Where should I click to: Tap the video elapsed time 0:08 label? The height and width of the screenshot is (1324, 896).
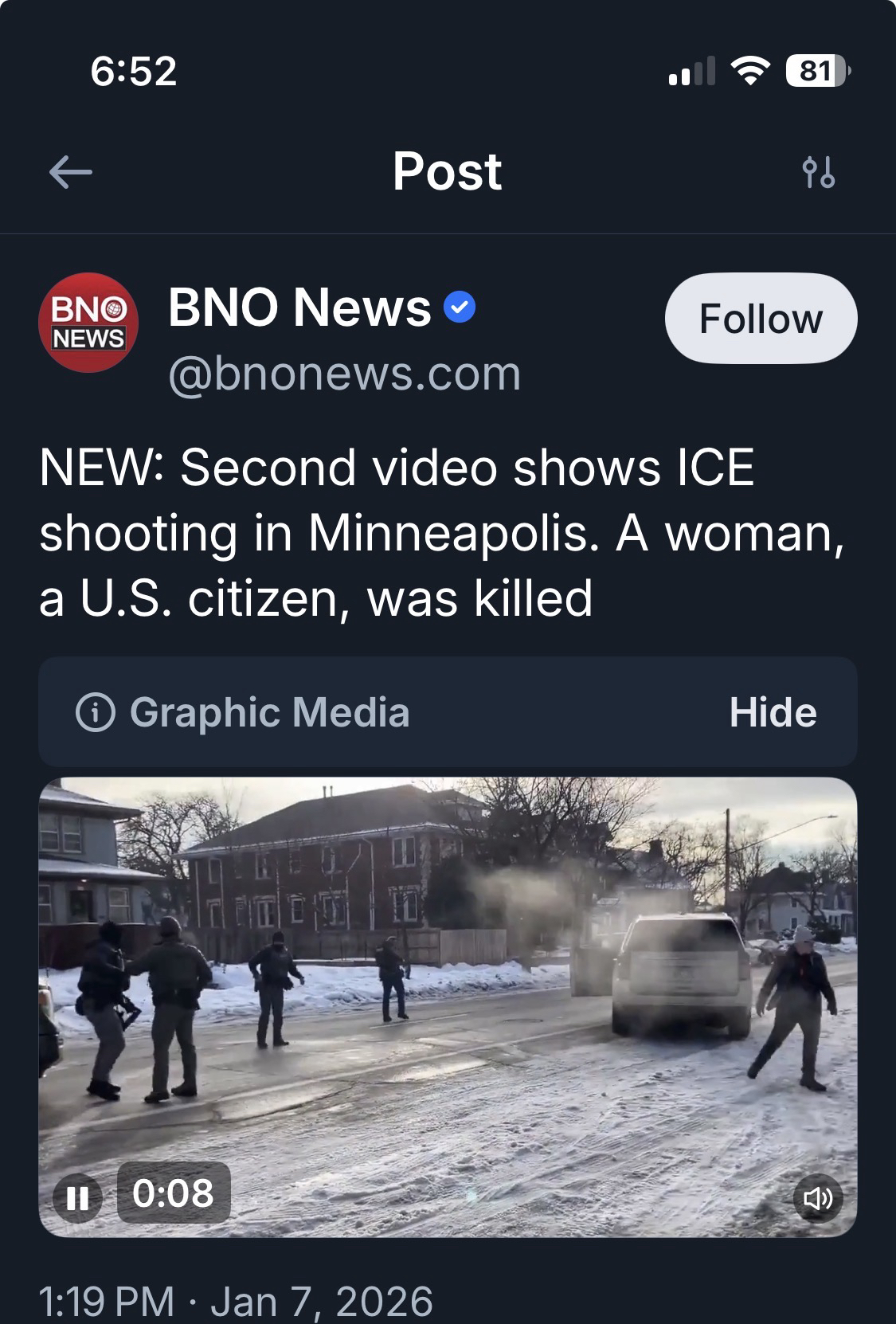click(x=174, y=1193)
